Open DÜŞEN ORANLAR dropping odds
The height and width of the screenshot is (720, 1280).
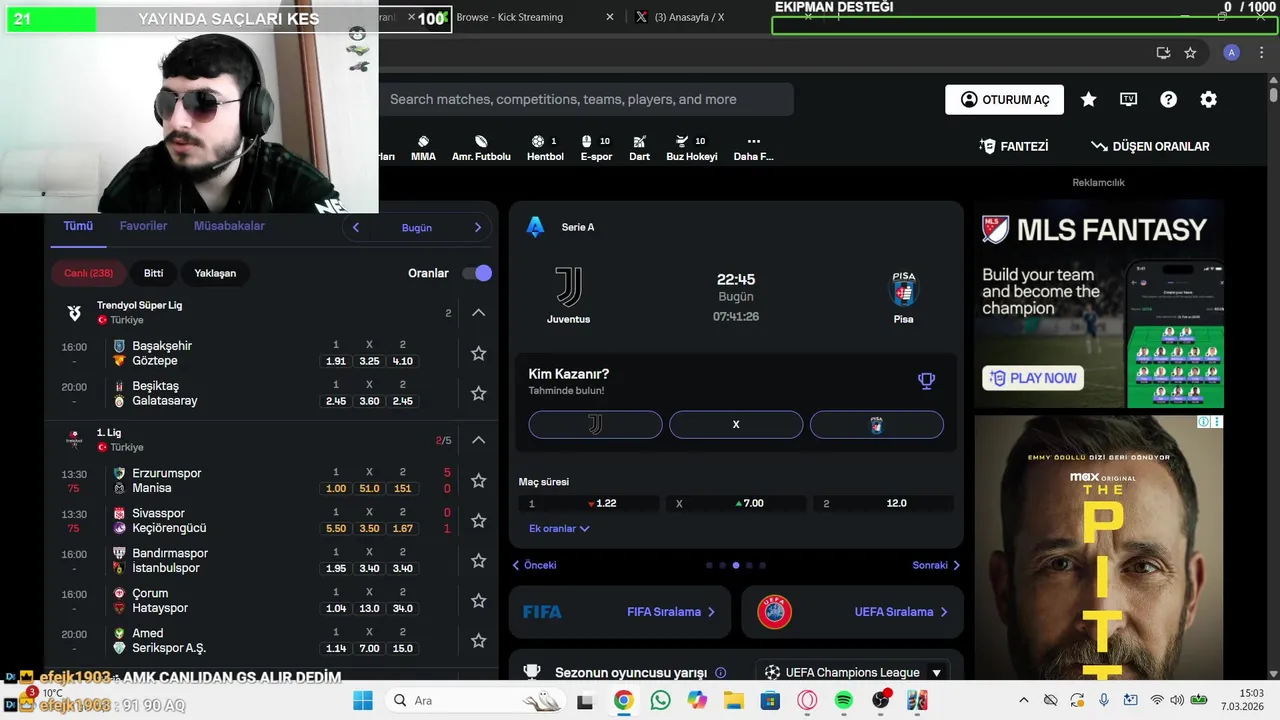[1150, 146]
